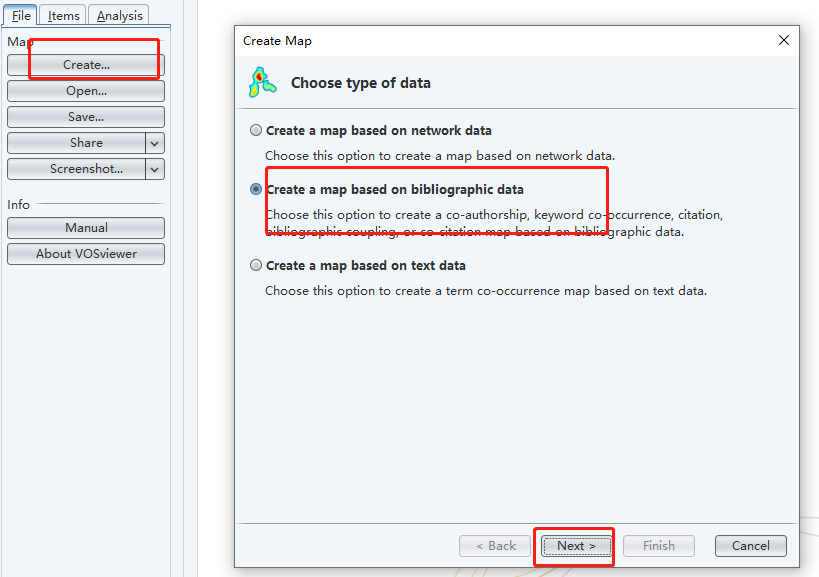819x577 pixels.
Task: Switch to the File tab
Action: pyautogui.click(x=20, y=15)
